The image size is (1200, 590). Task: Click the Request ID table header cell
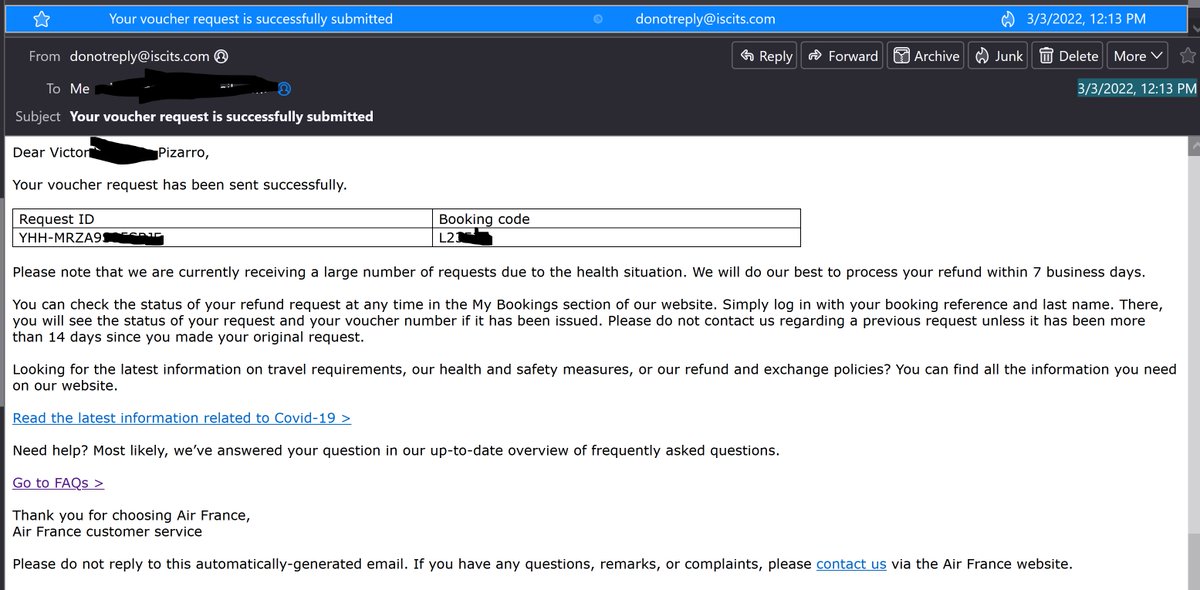224,219
